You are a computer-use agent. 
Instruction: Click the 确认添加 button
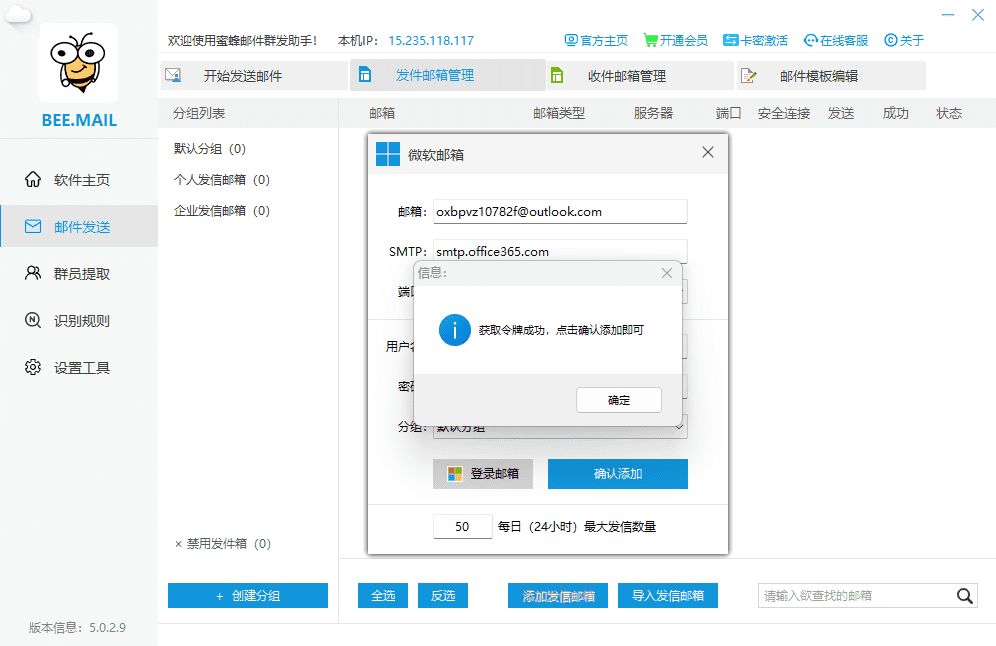[x=617, y=474]
